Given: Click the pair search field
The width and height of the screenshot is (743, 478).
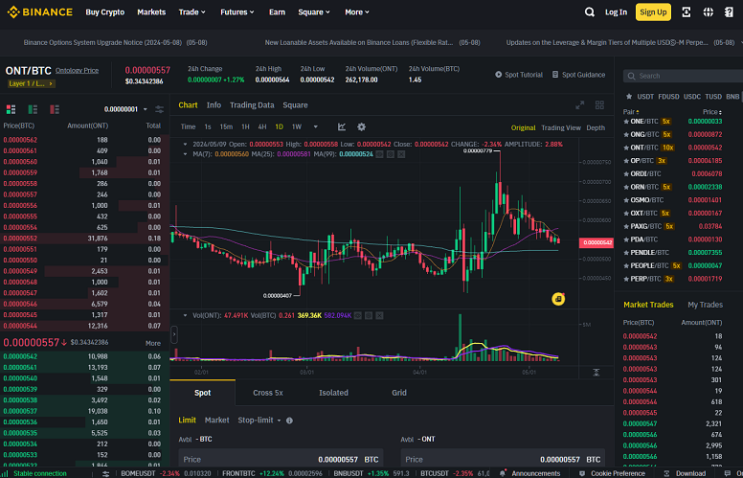Looking at the screenshot, I should pyautogui.click(x=685, y=76).
